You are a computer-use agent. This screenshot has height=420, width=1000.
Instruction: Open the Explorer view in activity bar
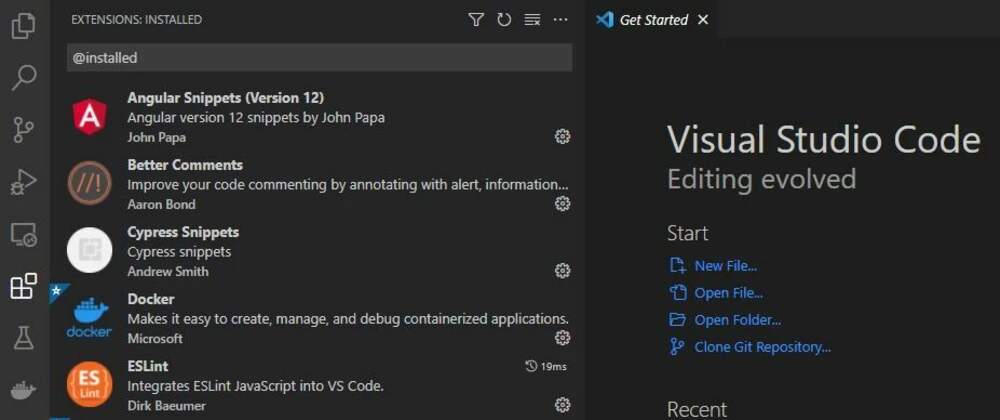pos(24,26)
